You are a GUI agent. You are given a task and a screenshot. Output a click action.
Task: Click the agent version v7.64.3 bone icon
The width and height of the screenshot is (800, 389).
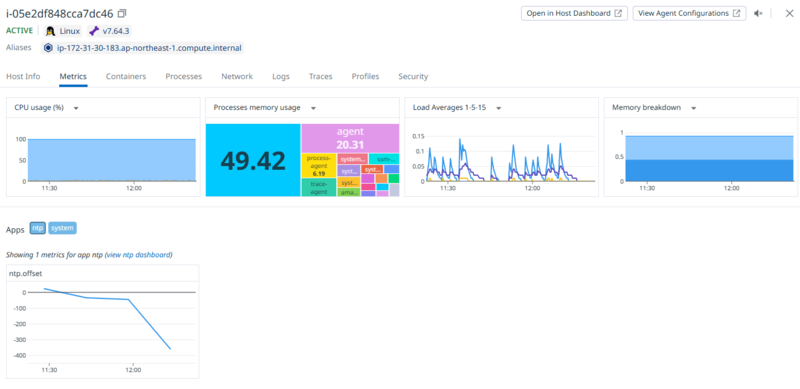93,31
